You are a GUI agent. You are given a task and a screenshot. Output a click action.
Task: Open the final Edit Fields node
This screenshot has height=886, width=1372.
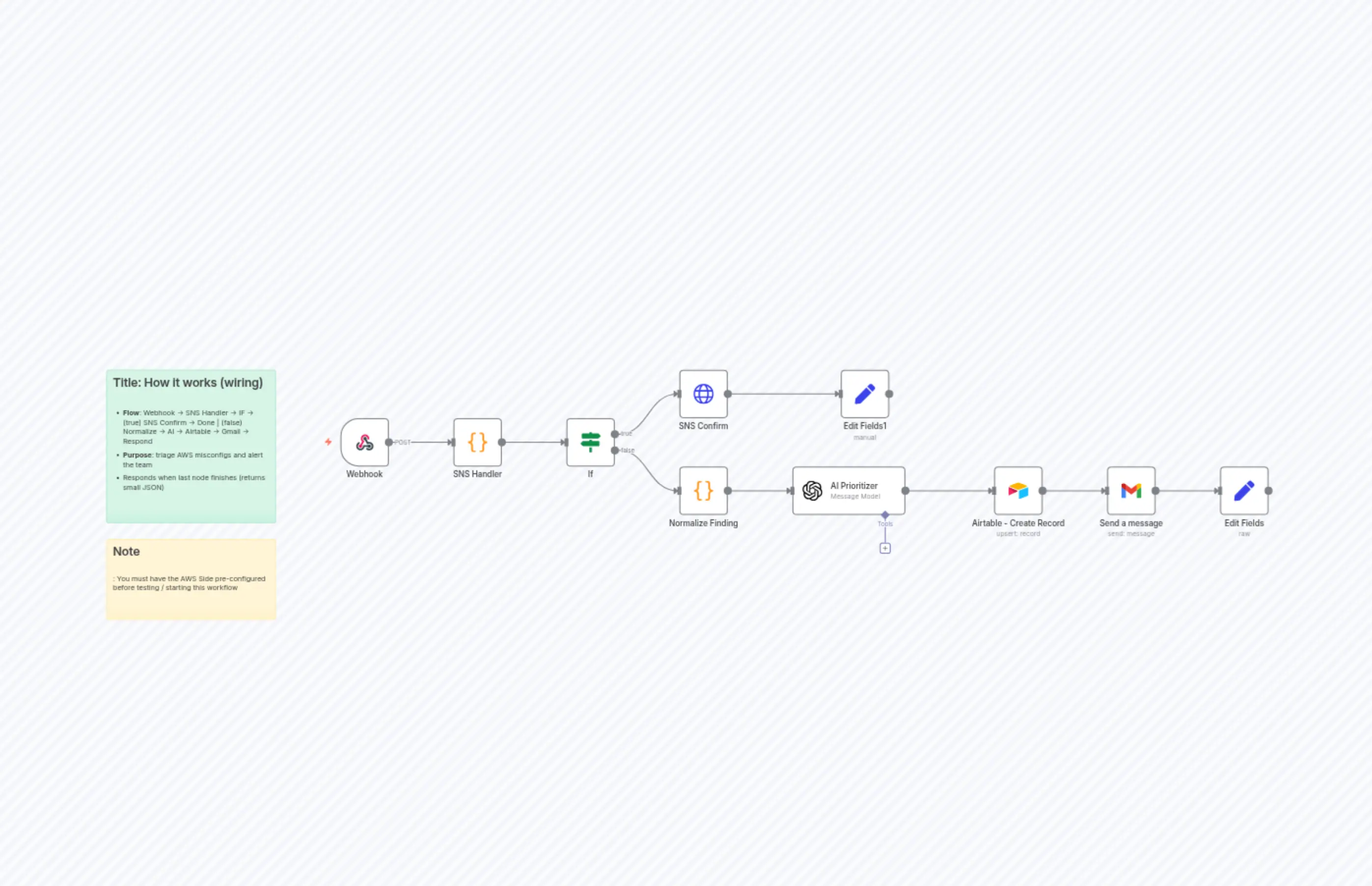(1244, 491)
